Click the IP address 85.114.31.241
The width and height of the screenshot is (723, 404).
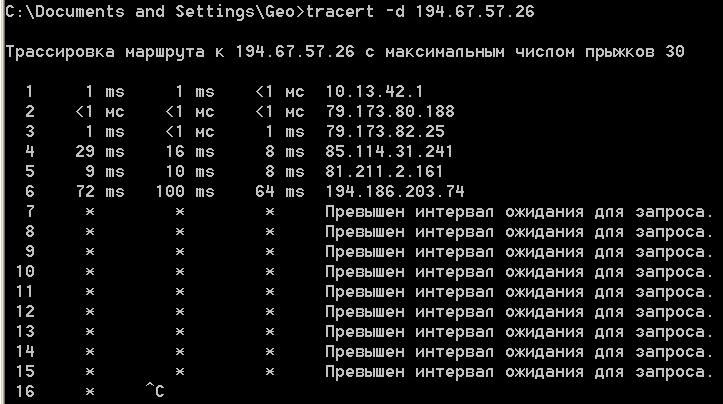(389, 151)
